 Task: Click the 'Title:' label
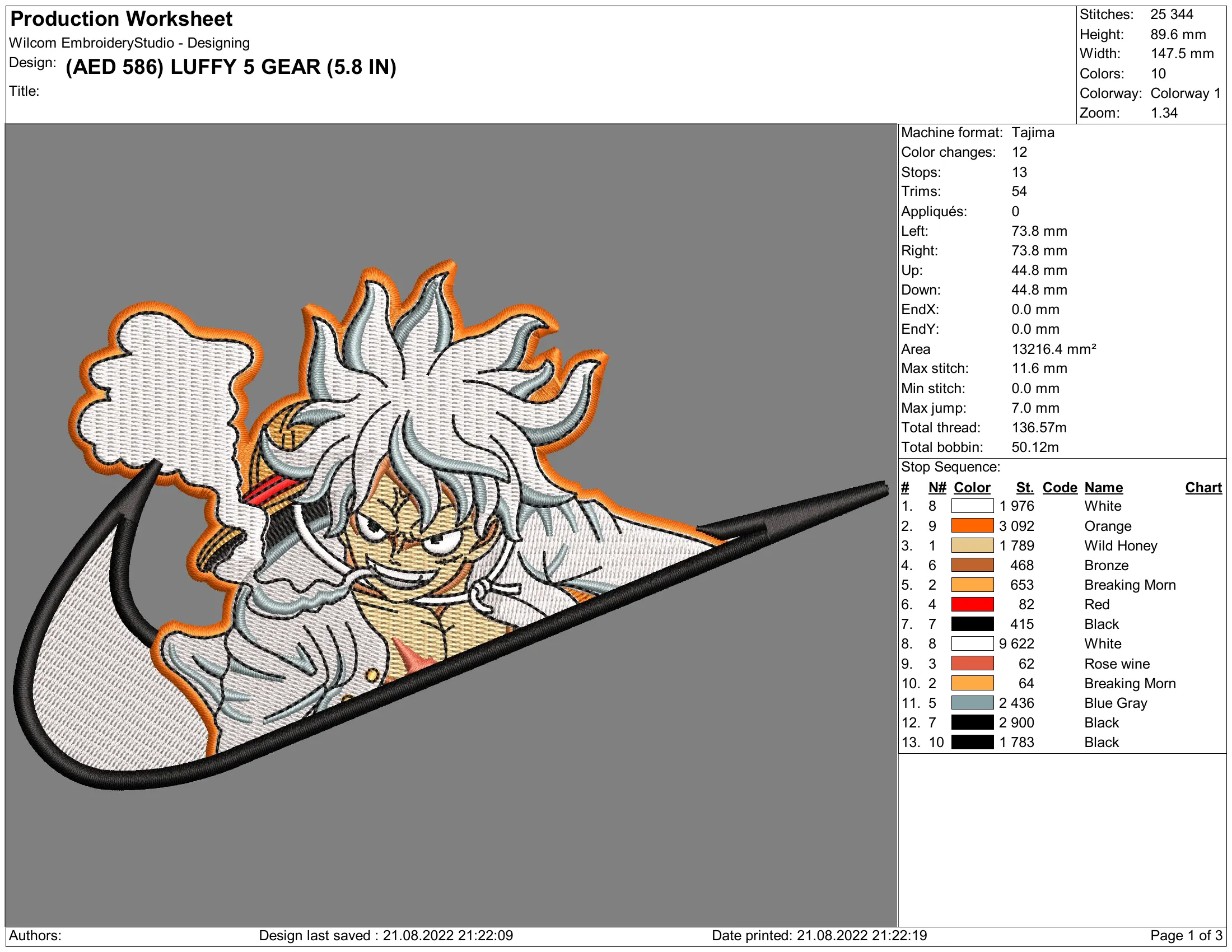[x=24, y=91]
